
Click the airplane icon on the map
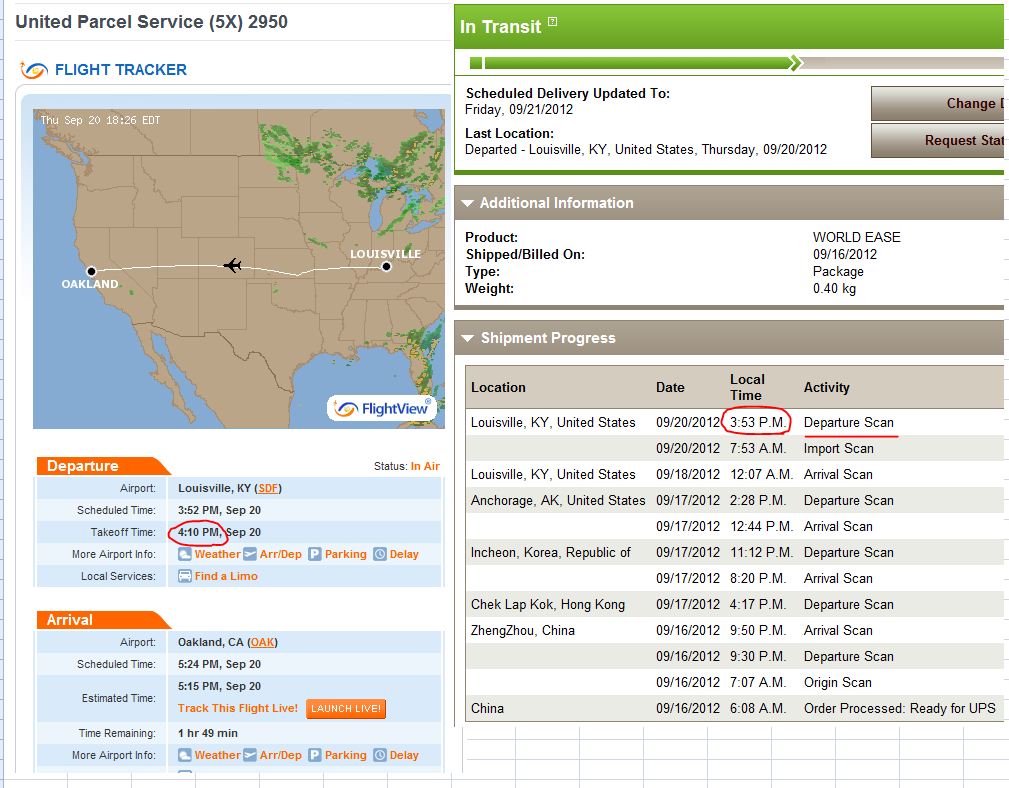pyautogui.click(x=232, y=265)
